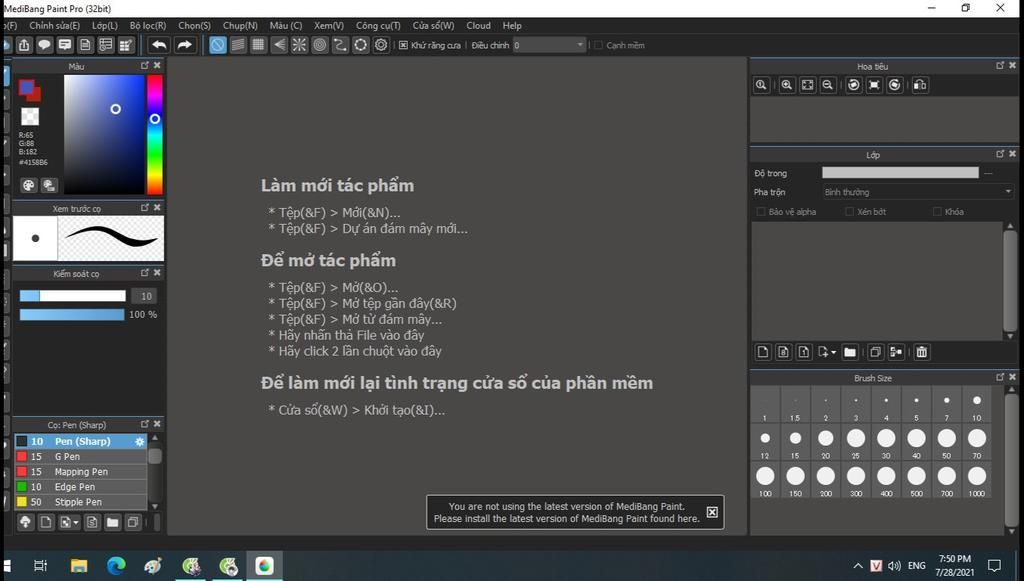Expand layer add dropdown arrow in Lớp panel
The height and width of the screenshot is (581, 1024).
[x=833, y=353]
